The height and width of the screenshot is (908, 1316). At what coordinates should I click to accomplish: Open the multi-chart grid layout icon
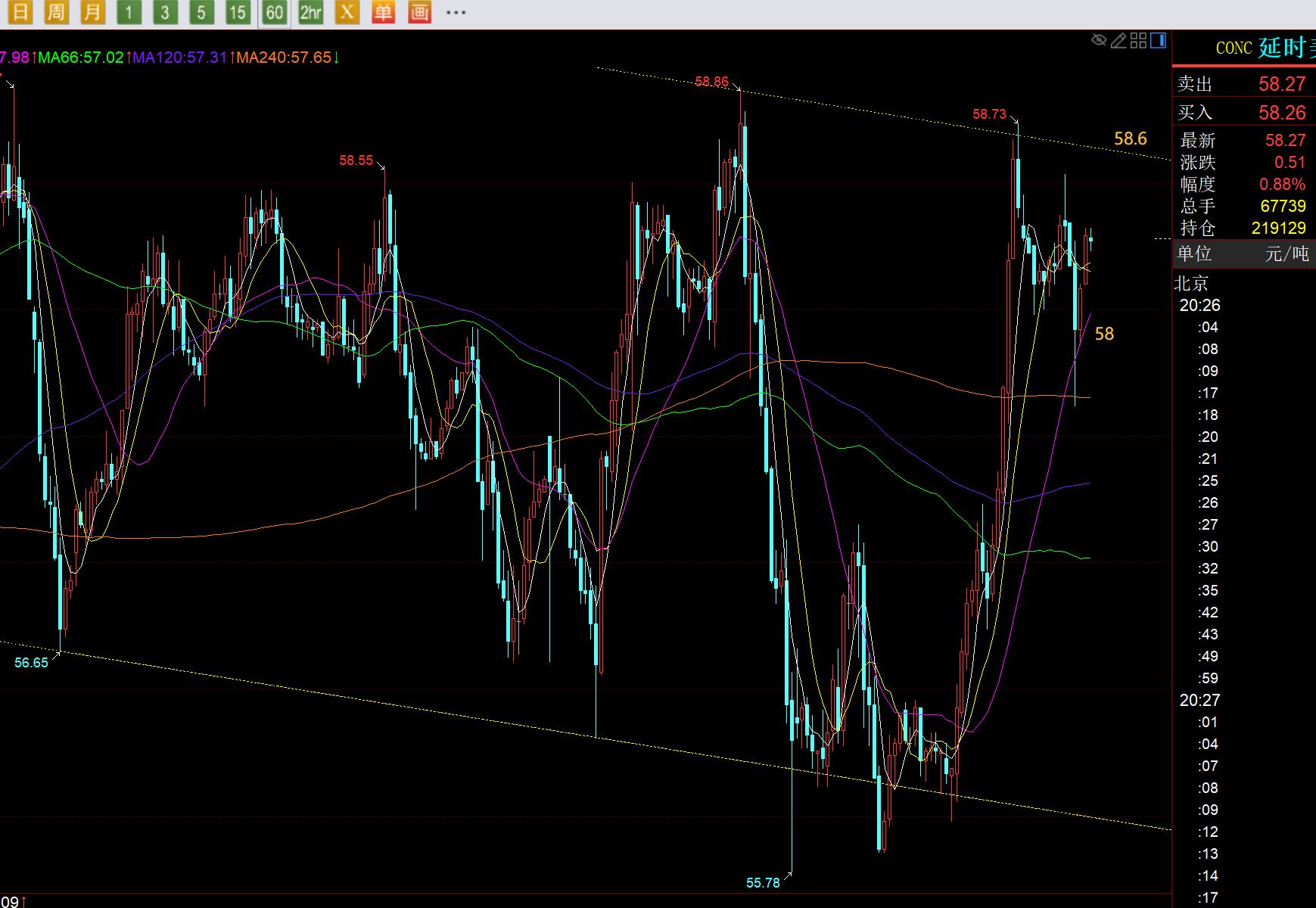point(1138,40)
